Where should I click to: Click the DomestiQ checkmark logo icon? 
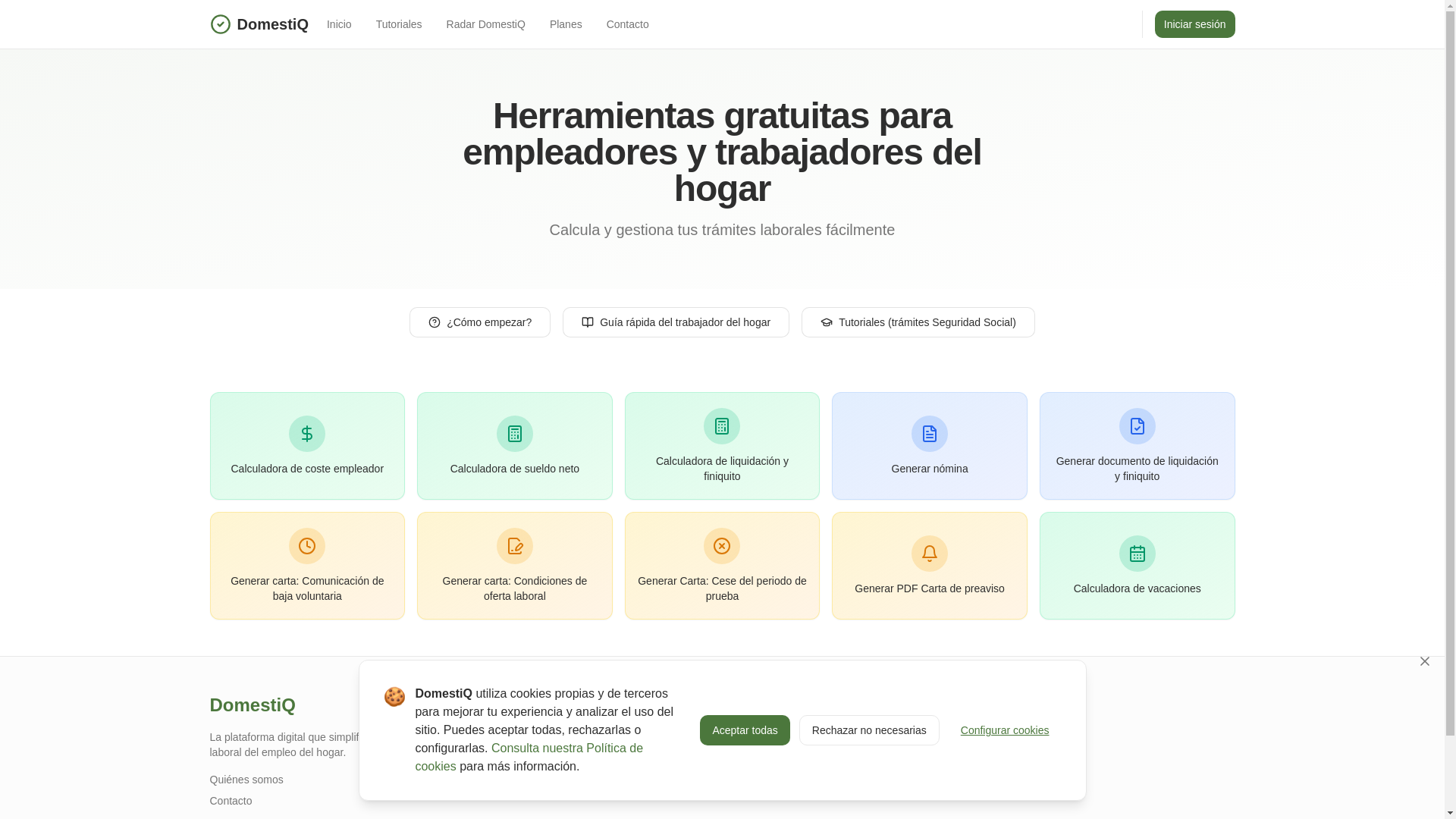click(220, 24)
